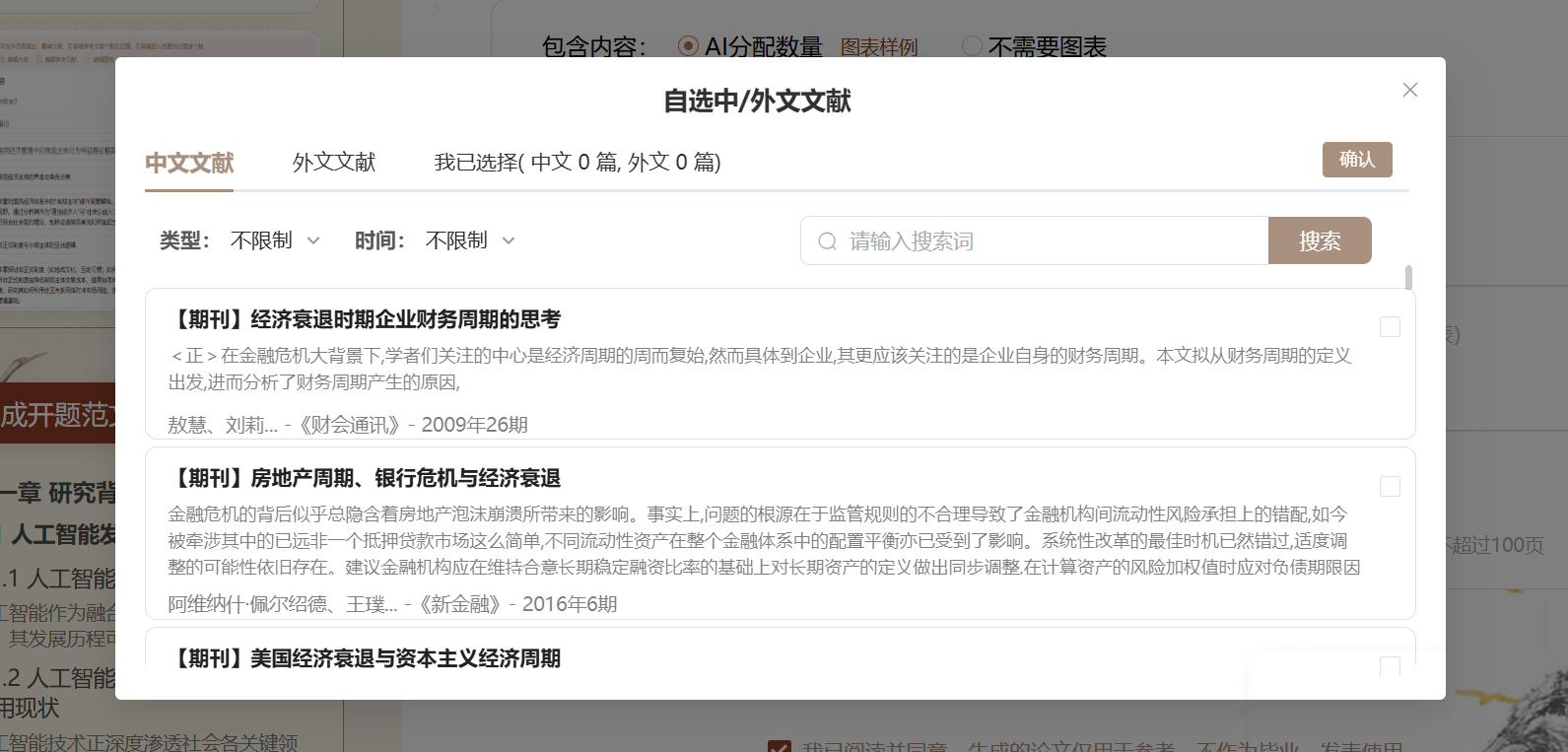1568x752 pixels.
Task: Click the 搜索 button
Action: [1320, 240]
